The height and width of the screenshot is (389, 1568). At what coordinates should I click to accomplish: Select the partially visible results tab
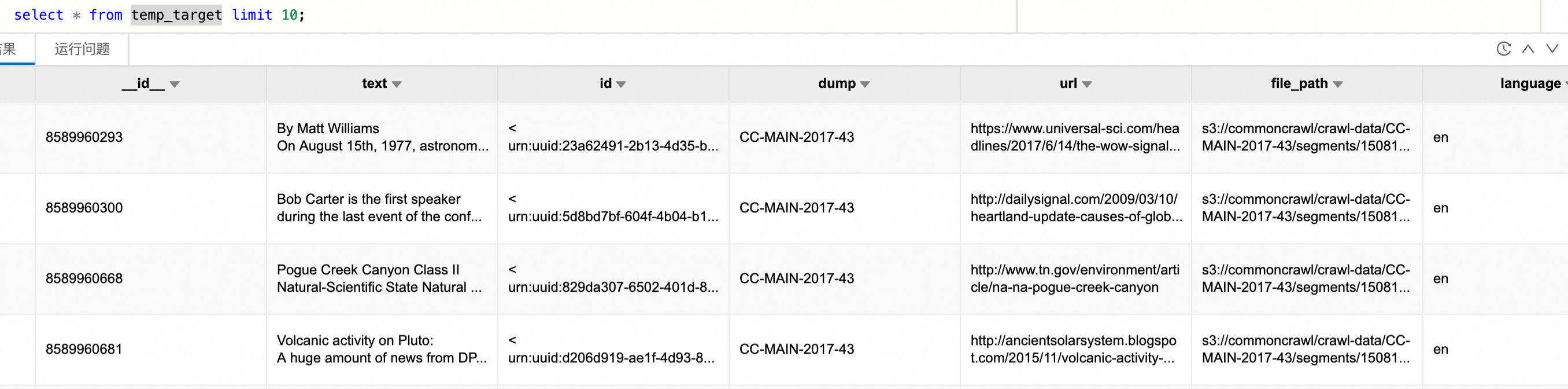[10, 49]
